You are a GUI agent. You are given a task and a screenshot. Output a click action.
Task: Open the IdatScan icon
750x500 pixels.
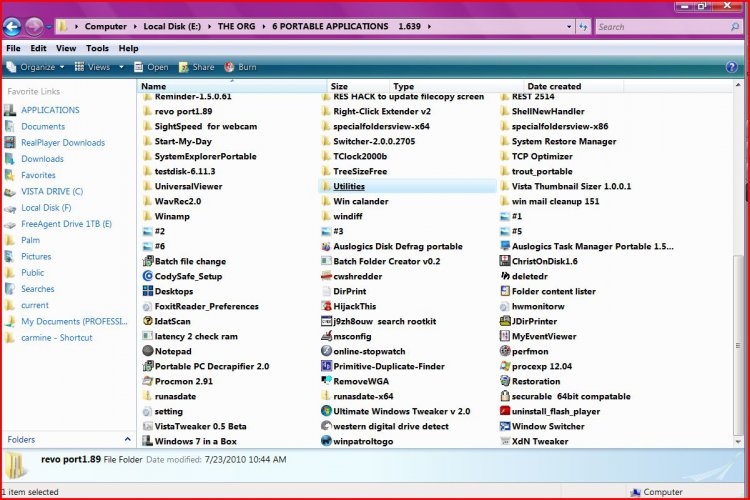coord(148,321)
